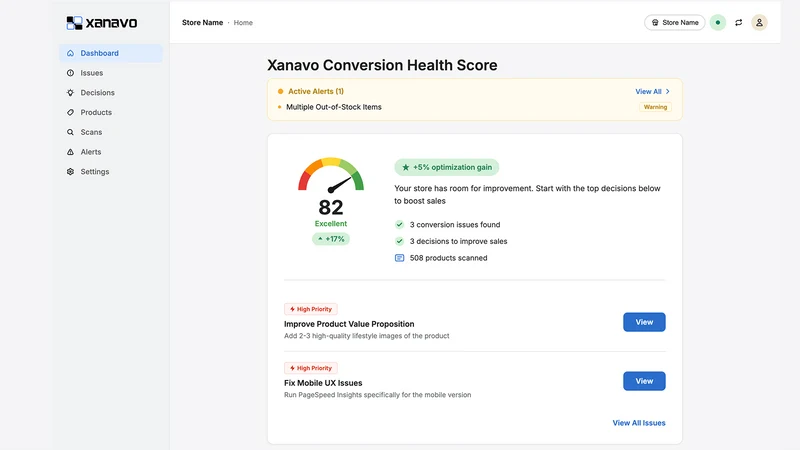
Task: View Improve Product Value Proposition issue
Action: coord(644,322)
